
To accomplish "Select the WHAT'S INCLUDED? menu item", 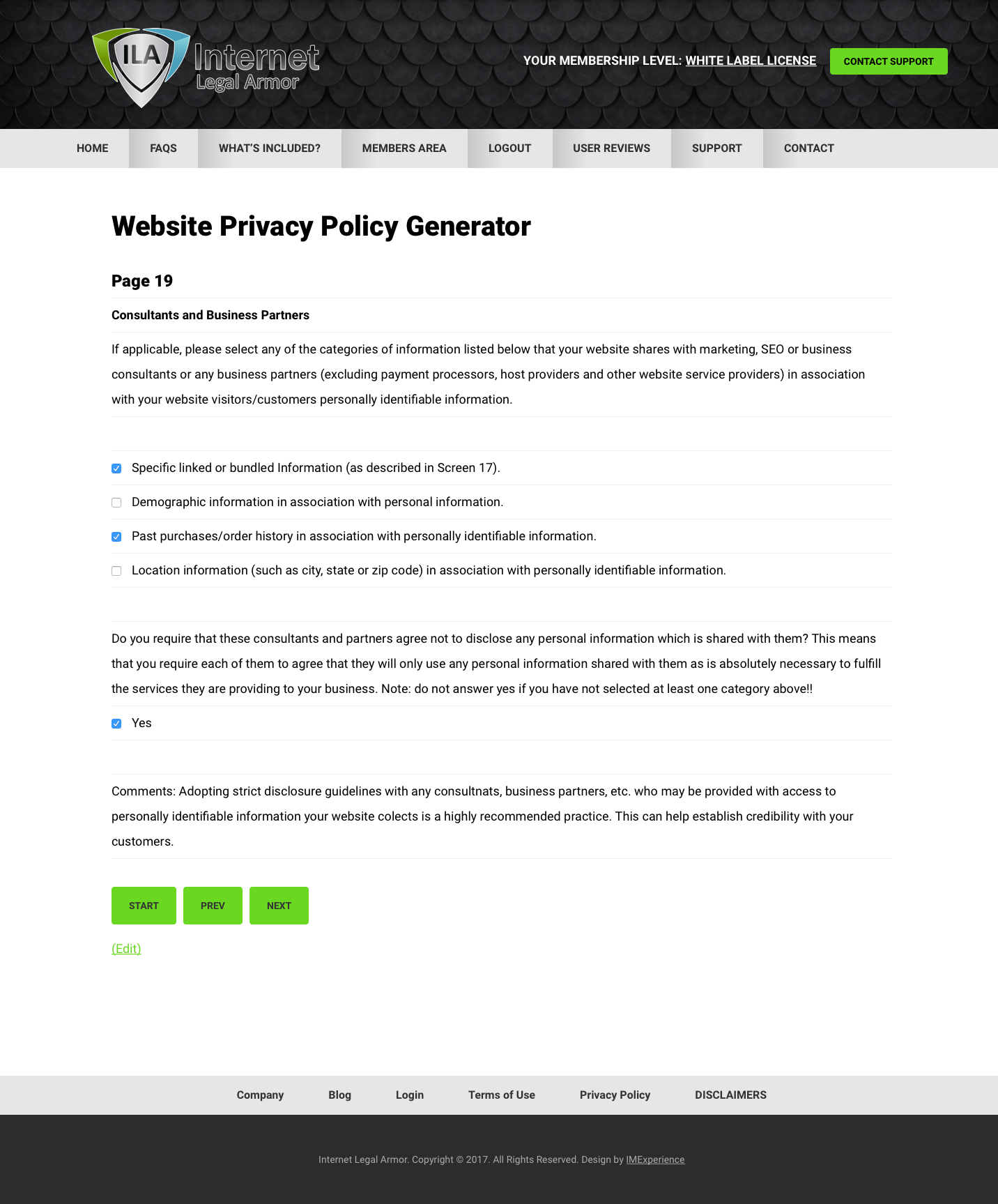I will 269,148.
